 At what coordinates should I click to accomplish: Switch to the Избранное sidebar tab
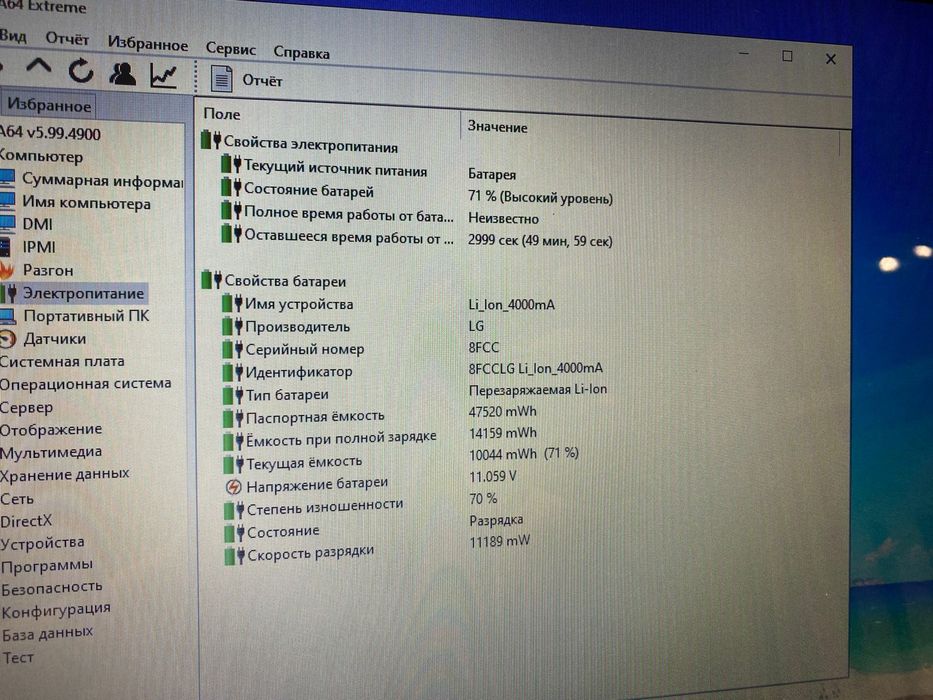point(49,105)
